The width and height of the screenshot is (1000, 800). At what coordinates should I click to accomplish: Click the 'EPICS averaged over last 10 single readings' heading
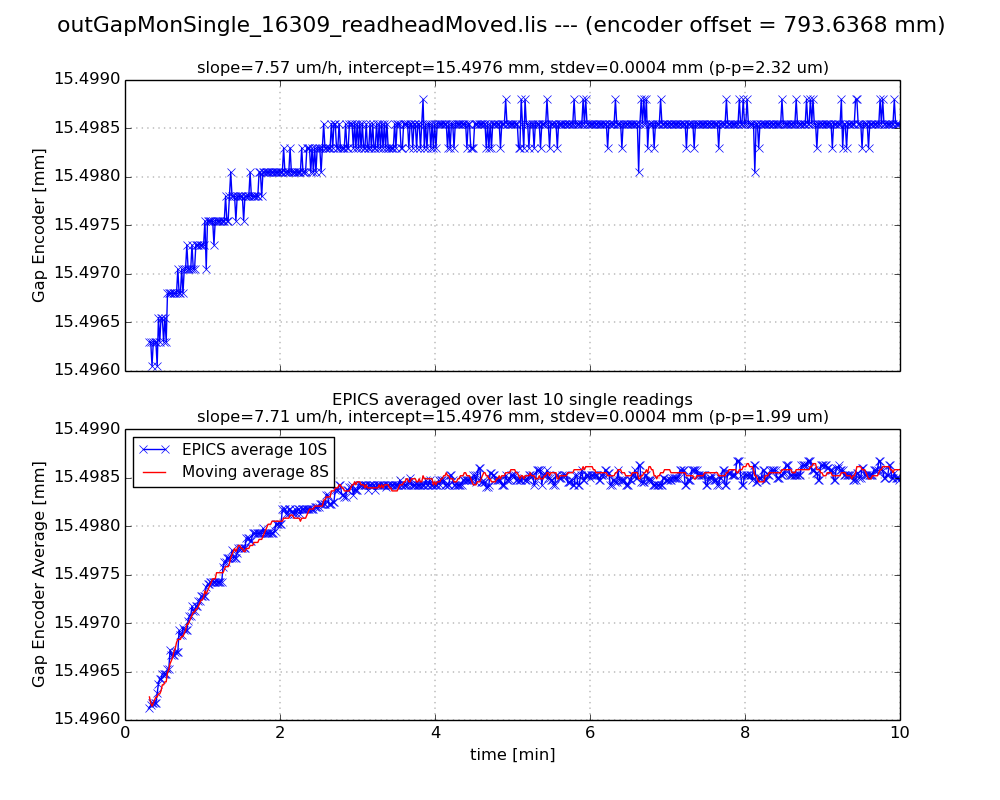(512, 400)
